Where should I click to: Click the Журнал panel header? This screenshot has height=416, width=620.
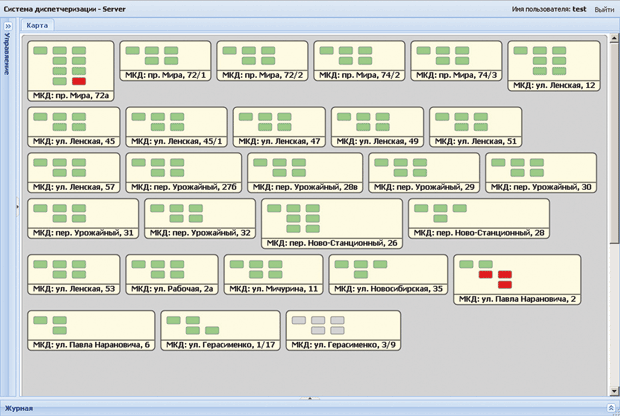pos(310,408)
